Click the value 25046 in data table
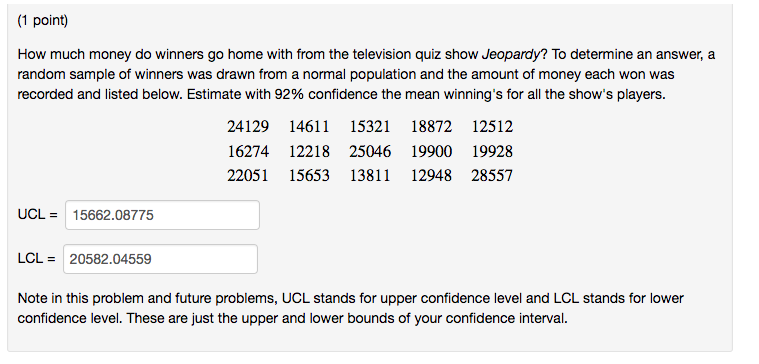759x364 pixels. coord(370,152)
